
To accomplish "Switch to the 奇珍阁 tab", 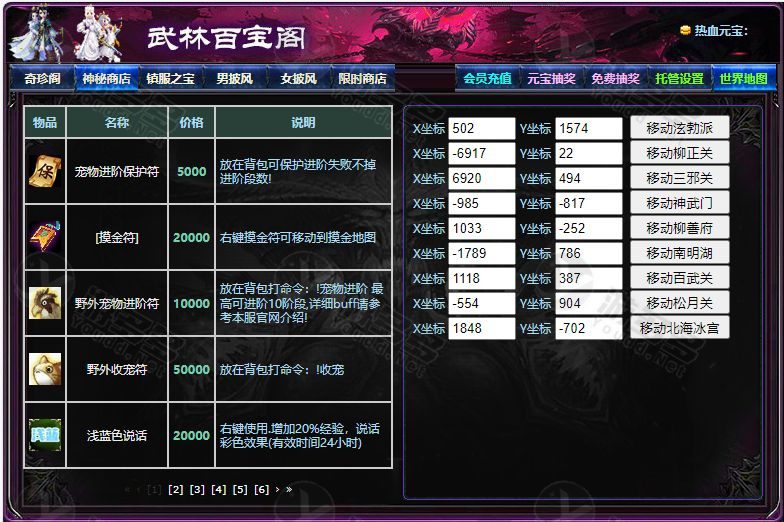I will (42, 79).
